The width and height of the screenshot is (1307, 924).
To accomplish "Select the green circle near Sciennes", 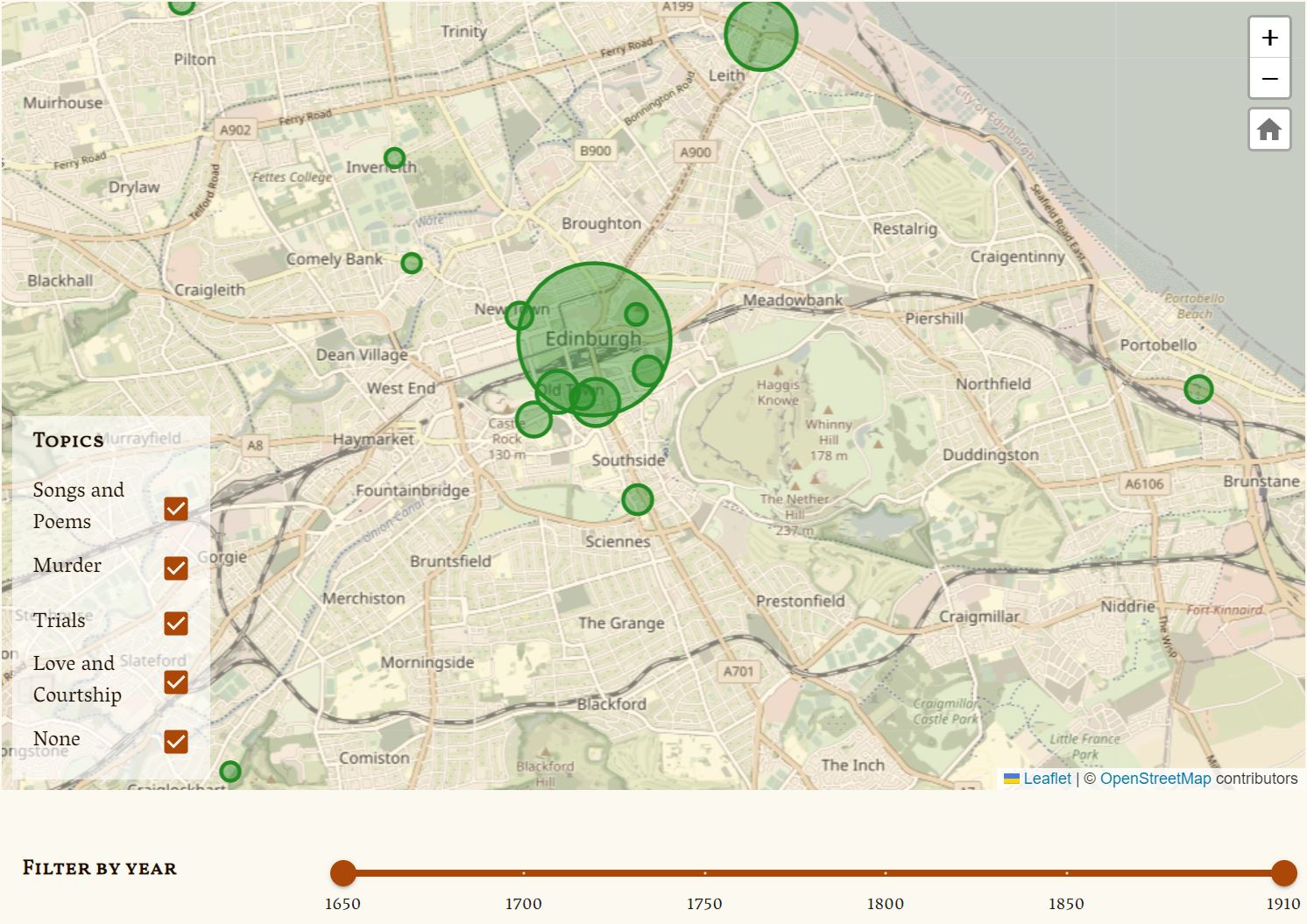I will point(637,499).
